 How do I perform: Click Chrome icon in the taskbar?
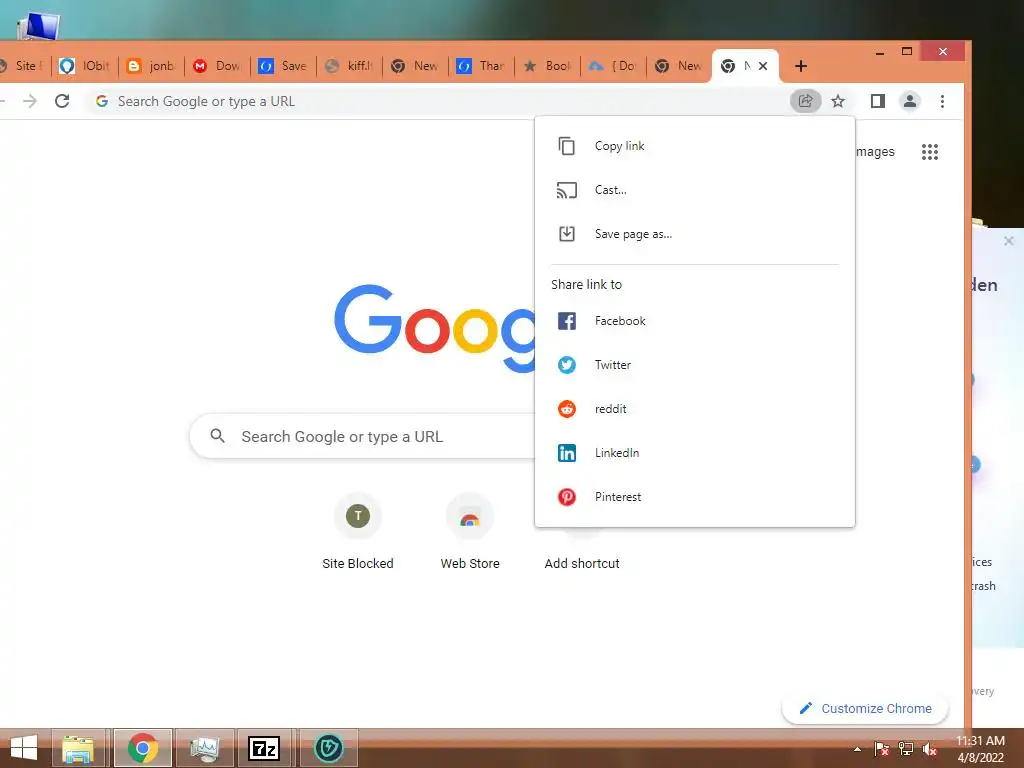click(x=143, y=748)
